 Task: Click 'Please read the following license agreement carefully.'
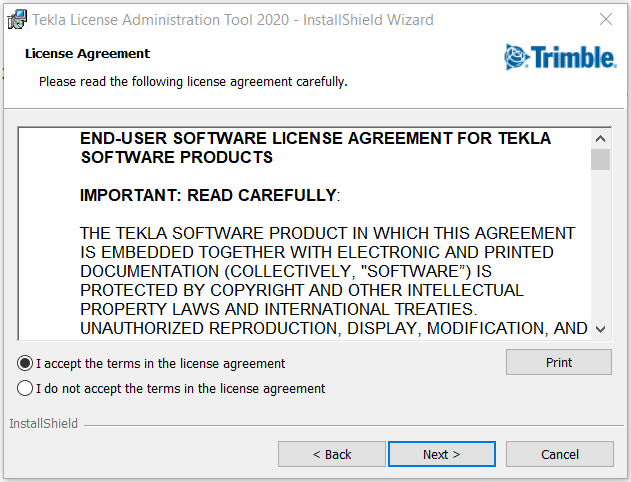193,82
